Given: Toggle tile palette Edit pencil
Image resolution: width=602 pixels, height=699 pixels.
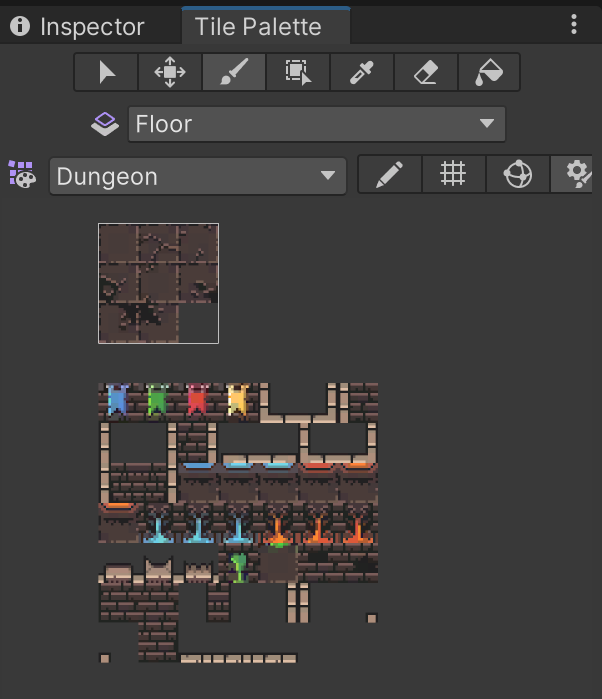Looking at the screenshot, I should coord(390,174).
